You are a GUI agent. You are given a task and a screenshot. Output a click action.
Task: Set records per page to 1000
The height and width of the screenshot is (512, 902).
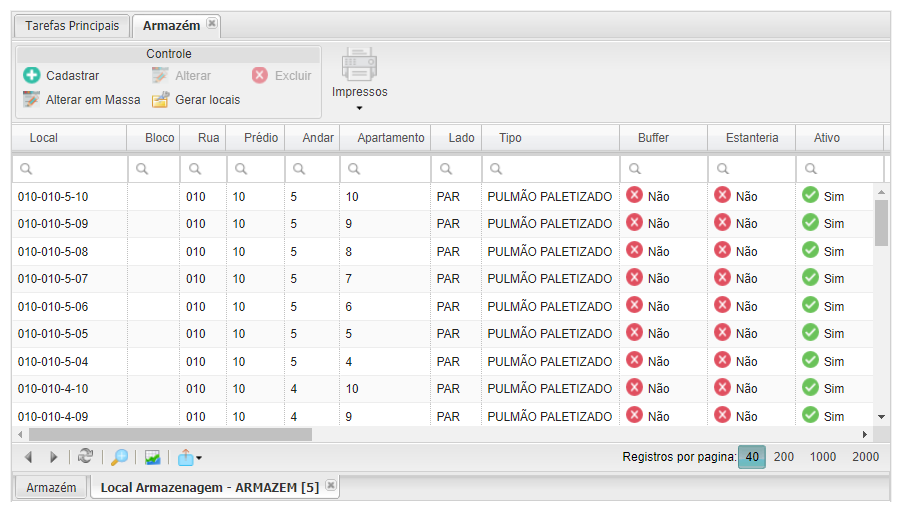(x=823, y=457)
